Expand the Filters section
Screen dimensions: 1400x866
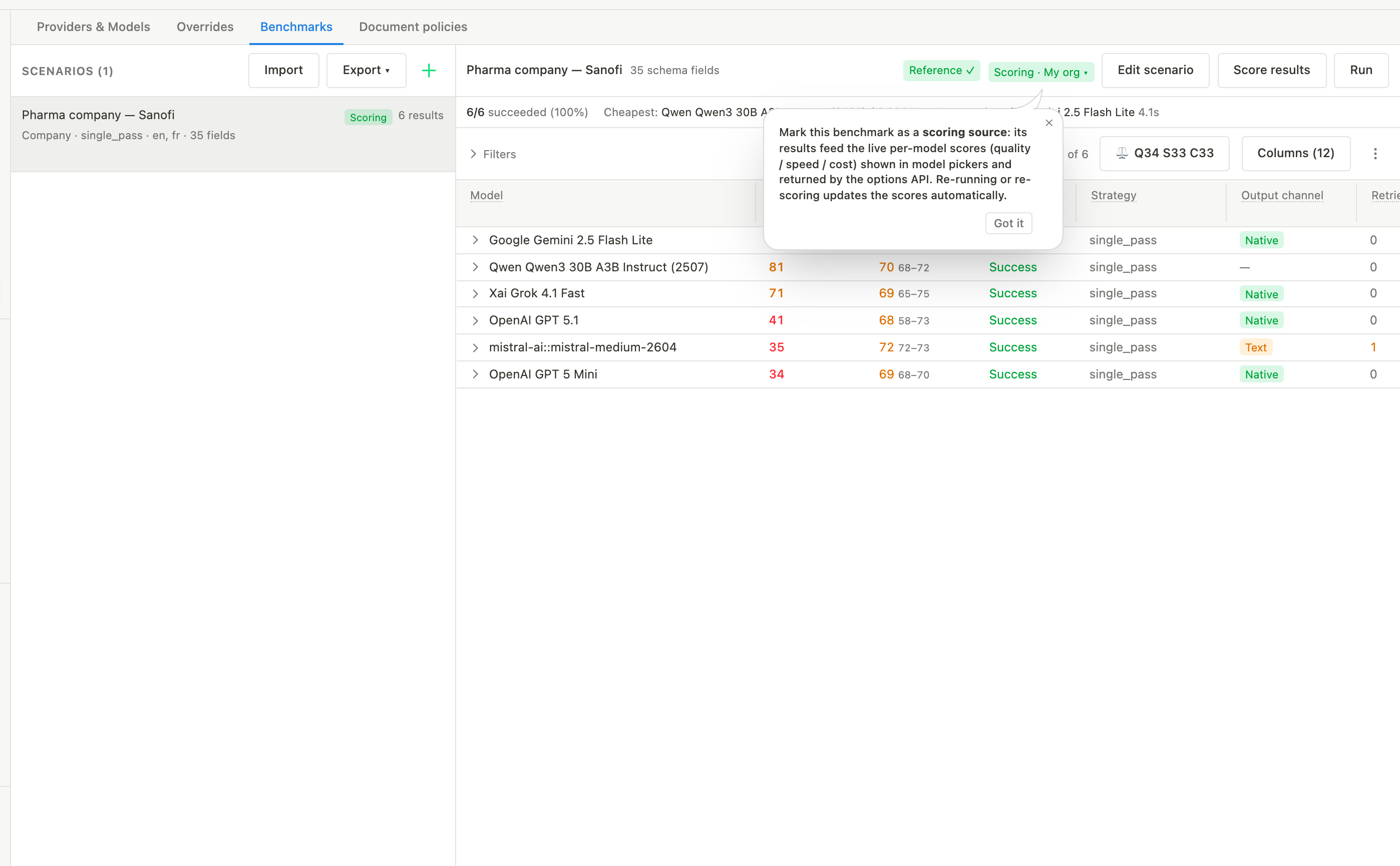tap(493, 154)
